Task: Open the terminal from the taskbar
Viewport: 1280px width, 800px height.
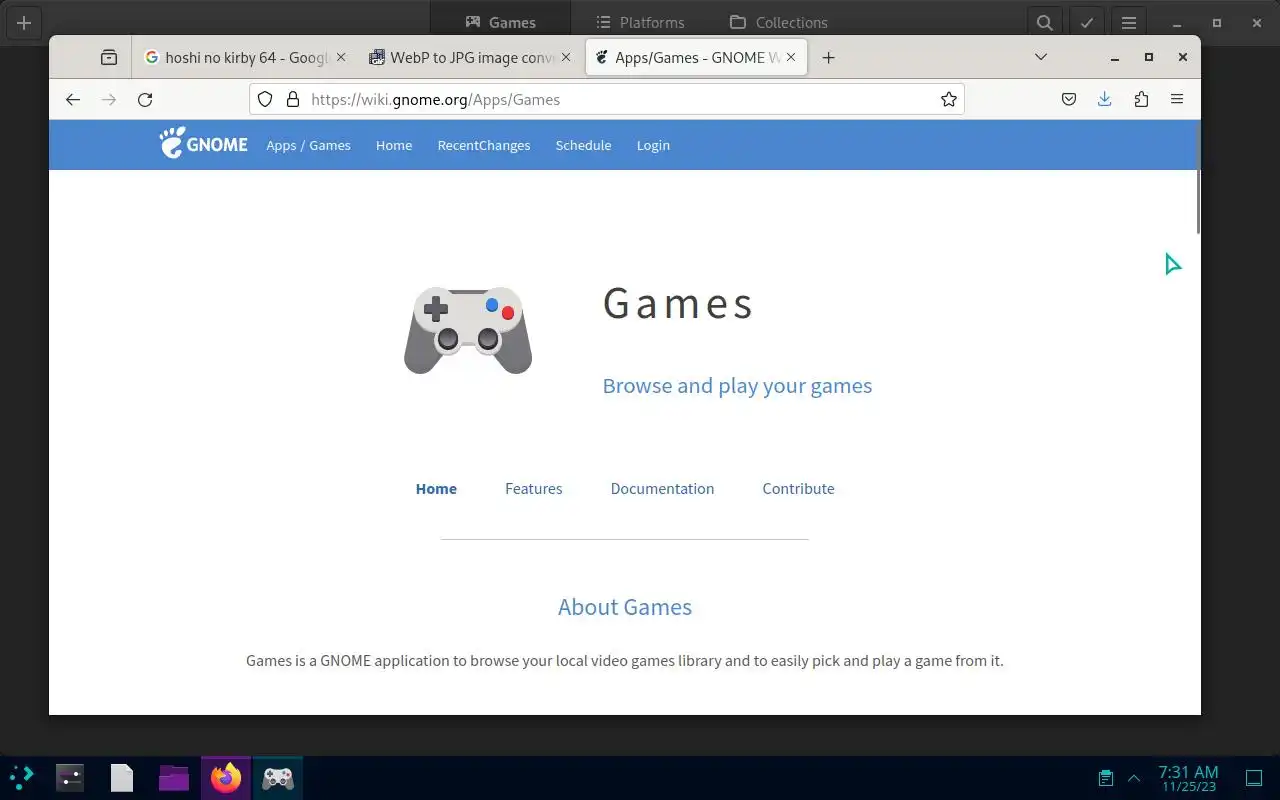Action: (70, 778)
